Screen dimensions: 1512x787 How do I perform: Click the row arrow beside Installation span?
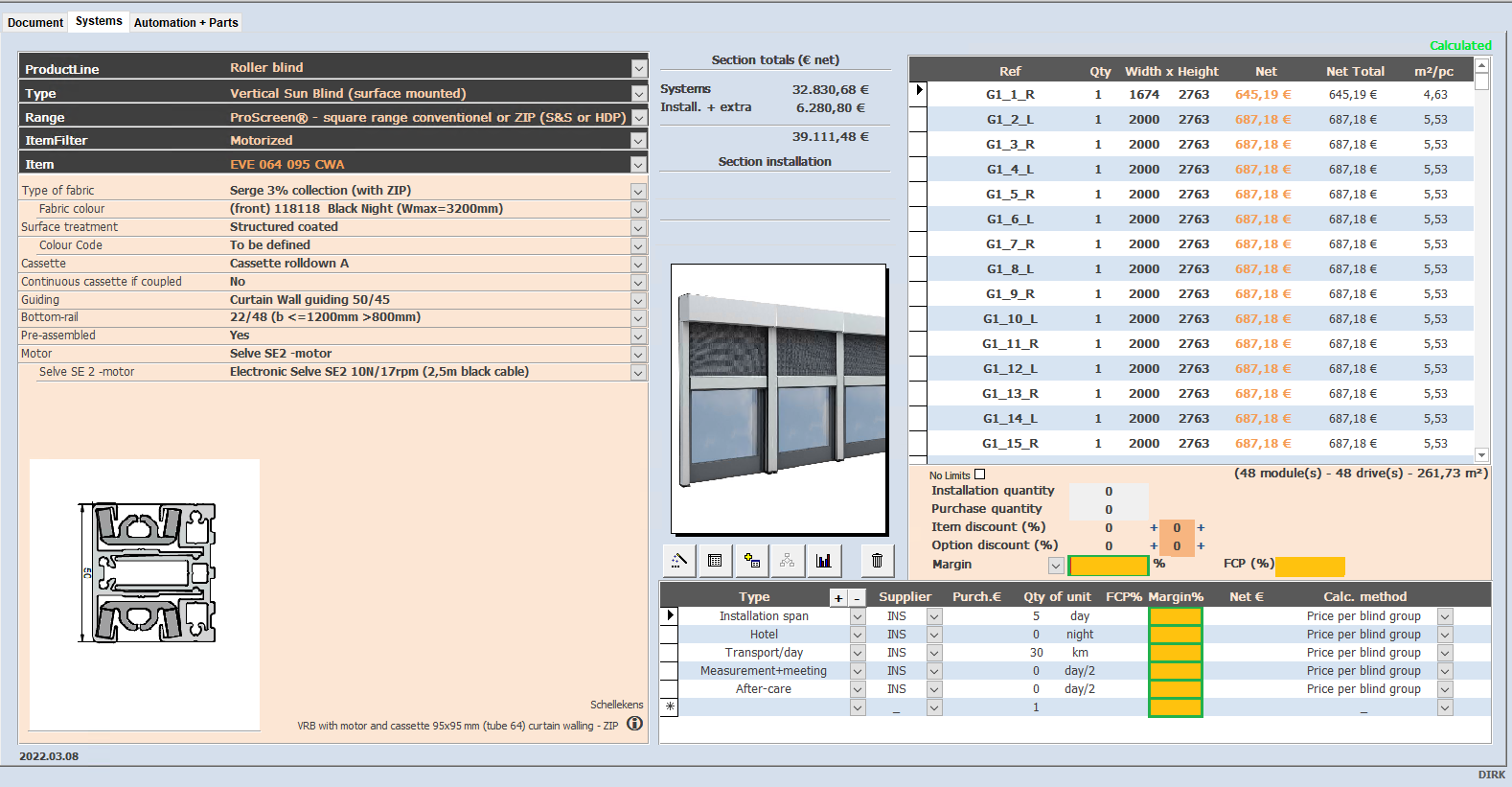[x=670, y=615]
